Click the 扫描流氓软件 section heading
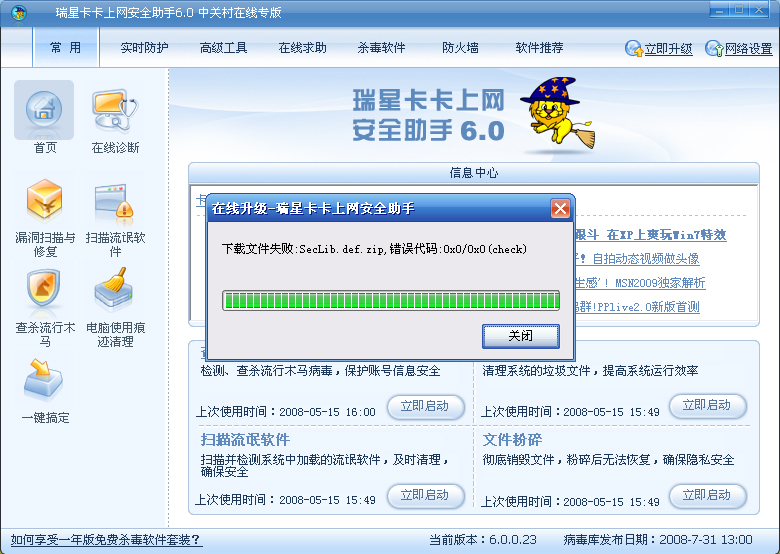Image resolution: width=780 pixels, height=554 pixels. point(245,440)
